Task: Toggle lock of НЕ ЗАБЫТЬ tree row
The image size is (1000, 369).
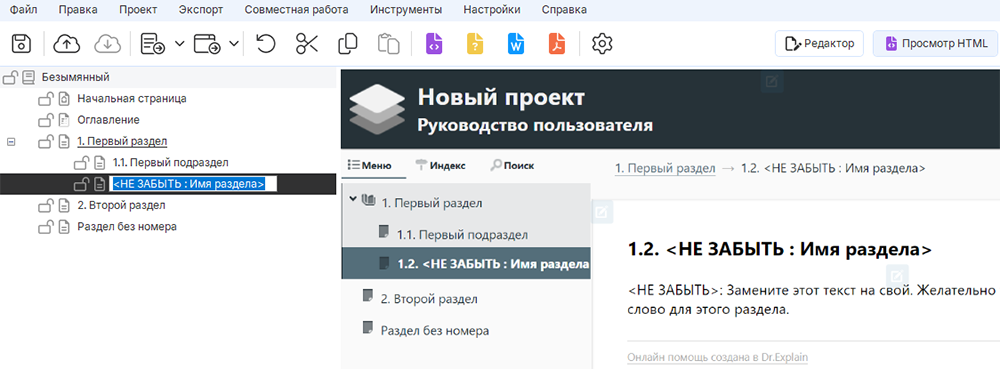Action: point(81,184)
